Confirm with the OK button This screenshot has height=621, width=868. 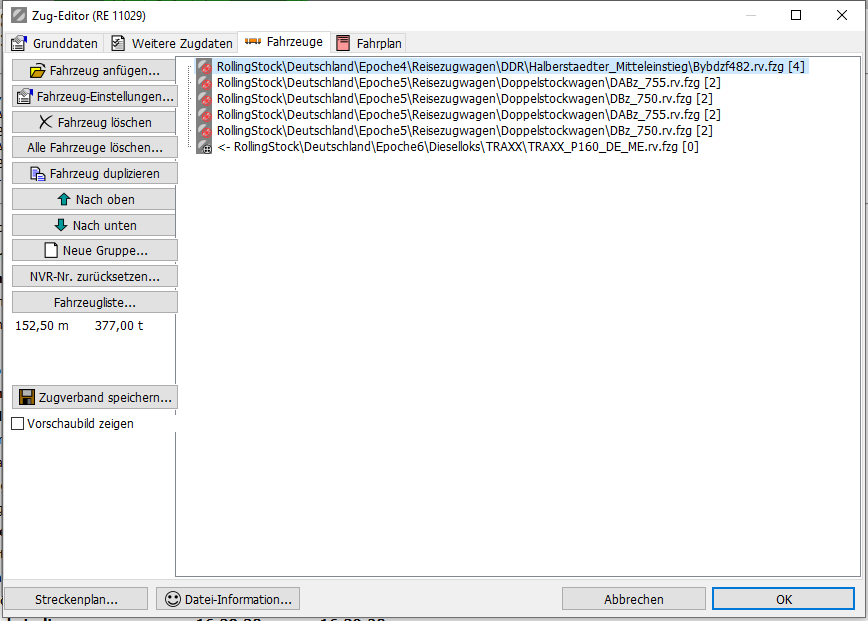point(783,599)
